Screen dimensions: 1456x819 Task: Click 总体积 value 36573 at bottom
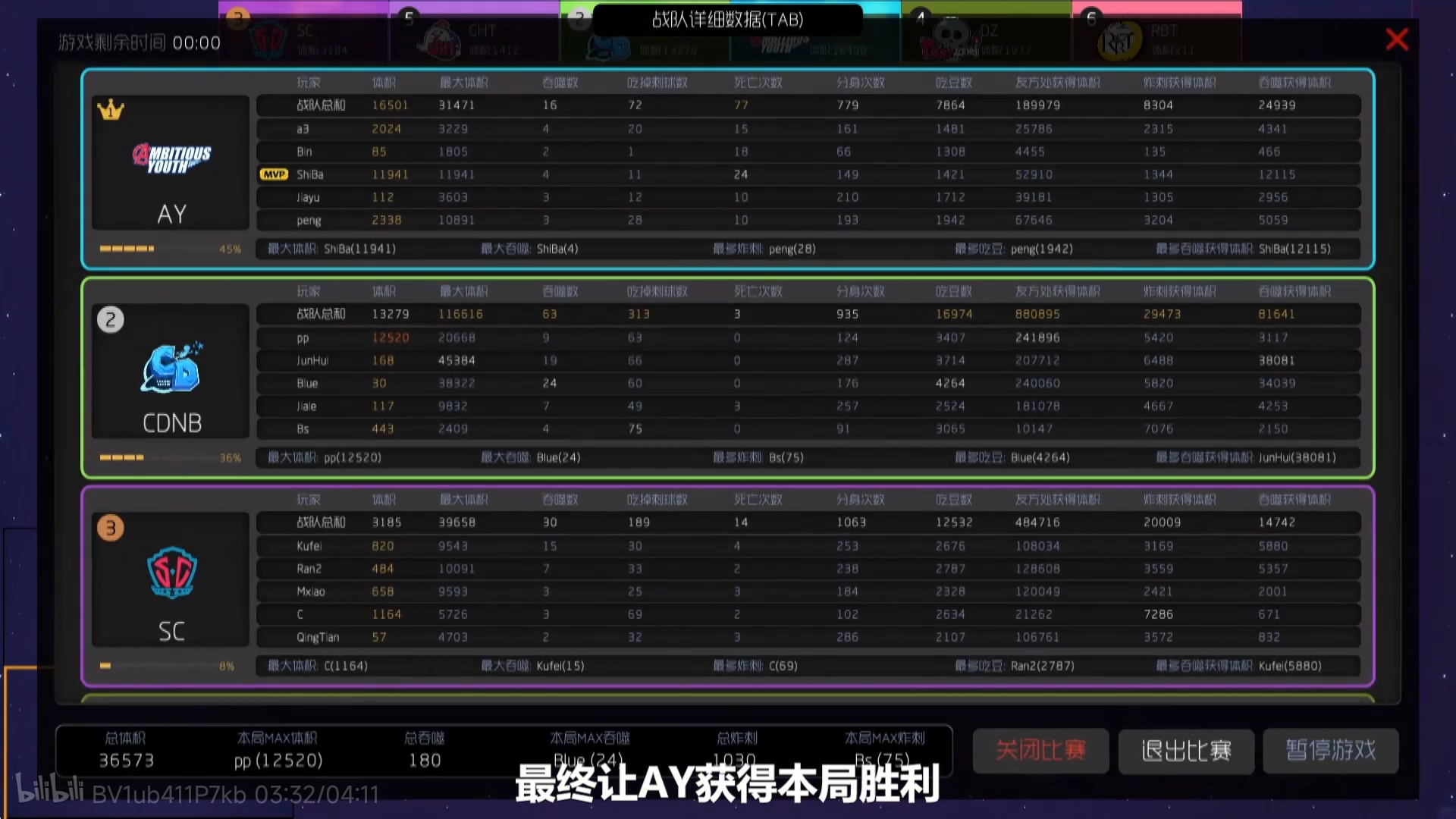[126, 761]
